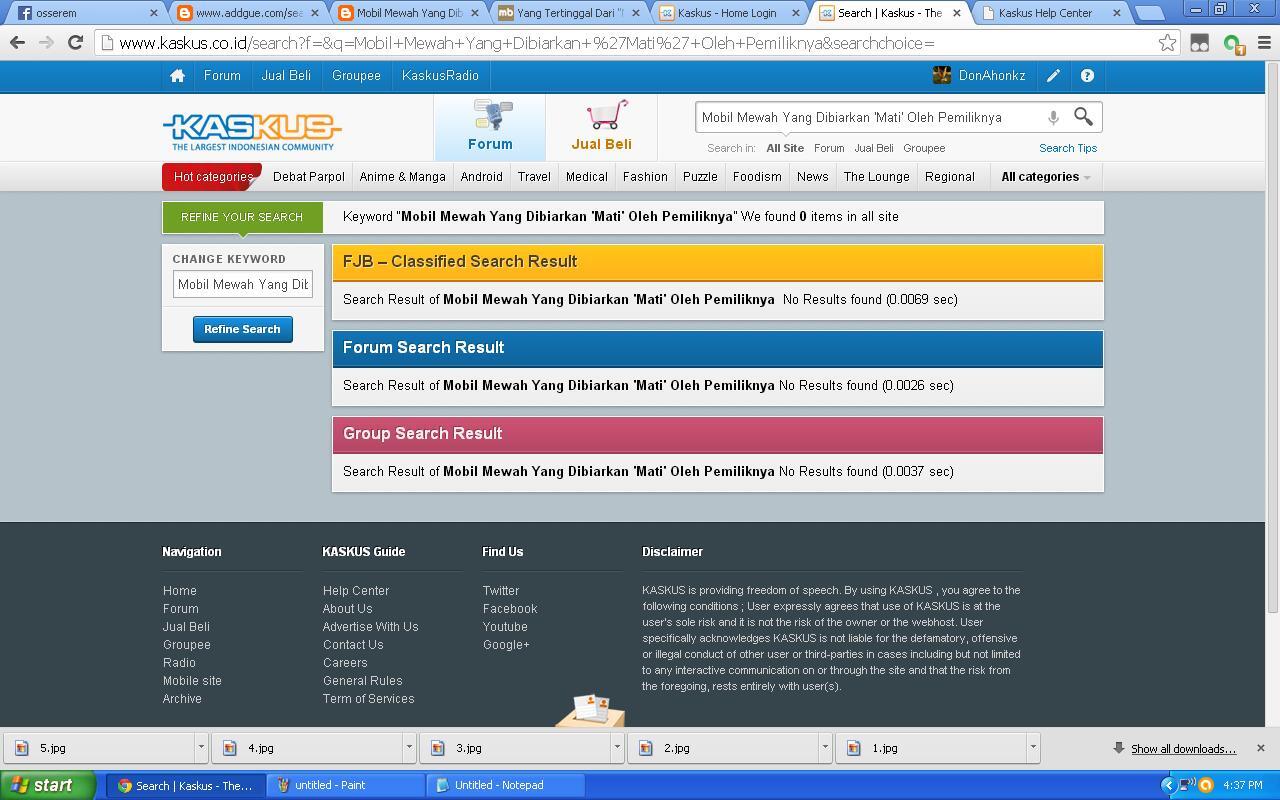Click the system tray clock
The width and height of the screenshot is (1280, 800).
(1242, 785)
